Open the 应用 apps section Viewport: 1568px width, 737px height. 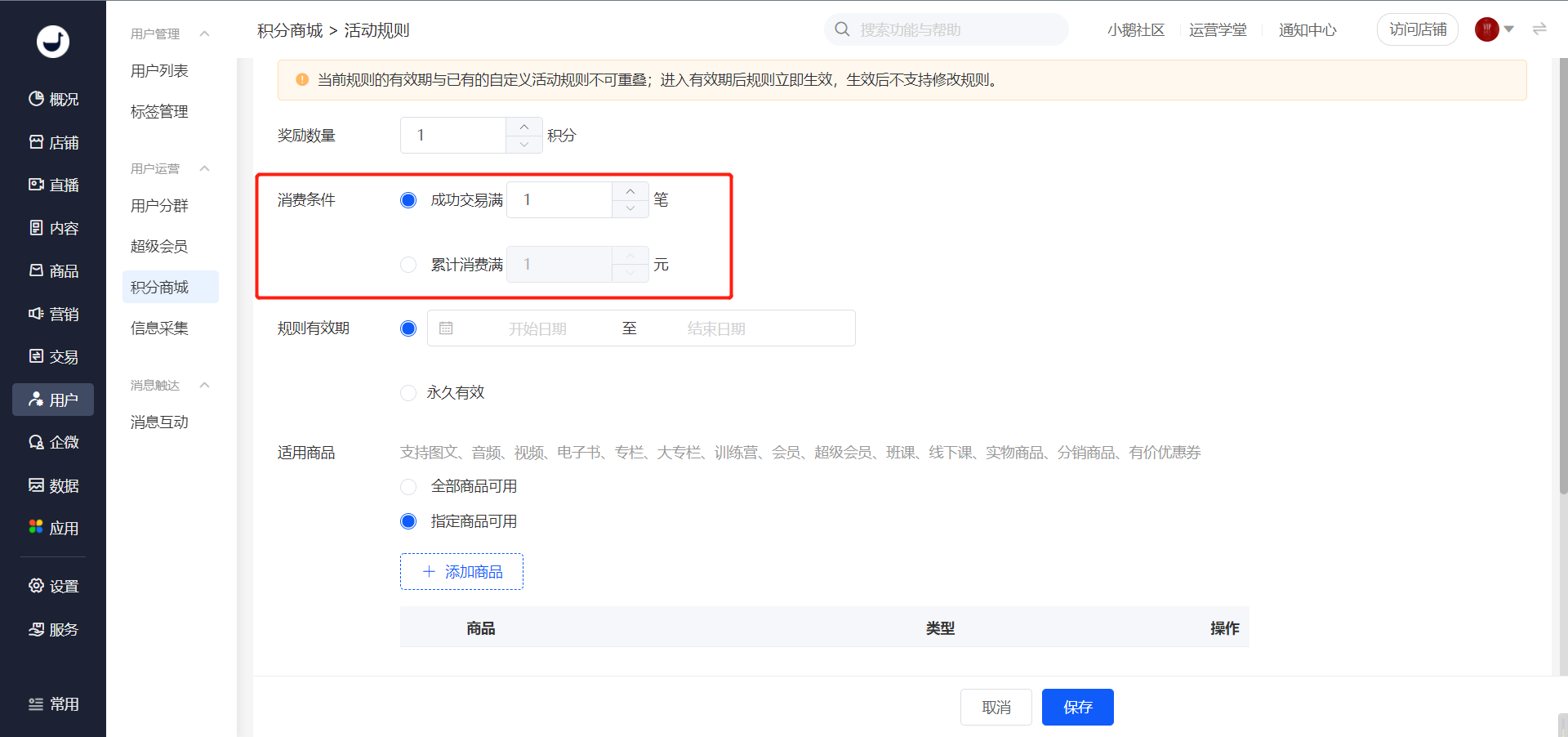click(x=53, y=529)
